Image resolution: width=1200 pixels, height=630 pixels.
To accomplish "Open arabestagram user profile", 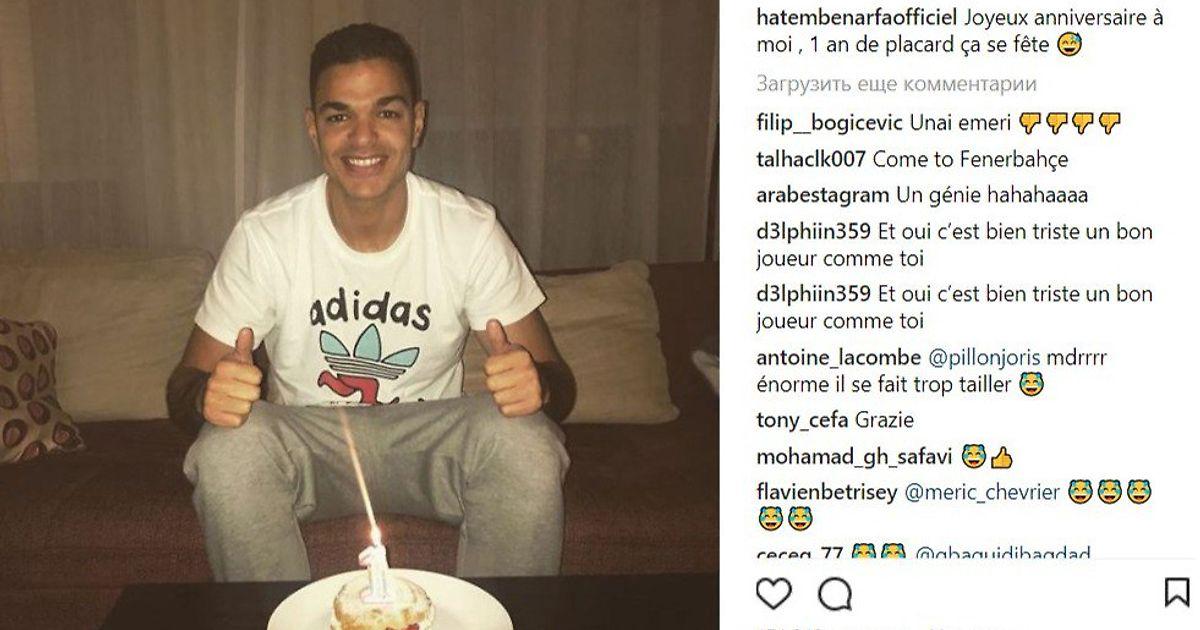I will [823, 195].
